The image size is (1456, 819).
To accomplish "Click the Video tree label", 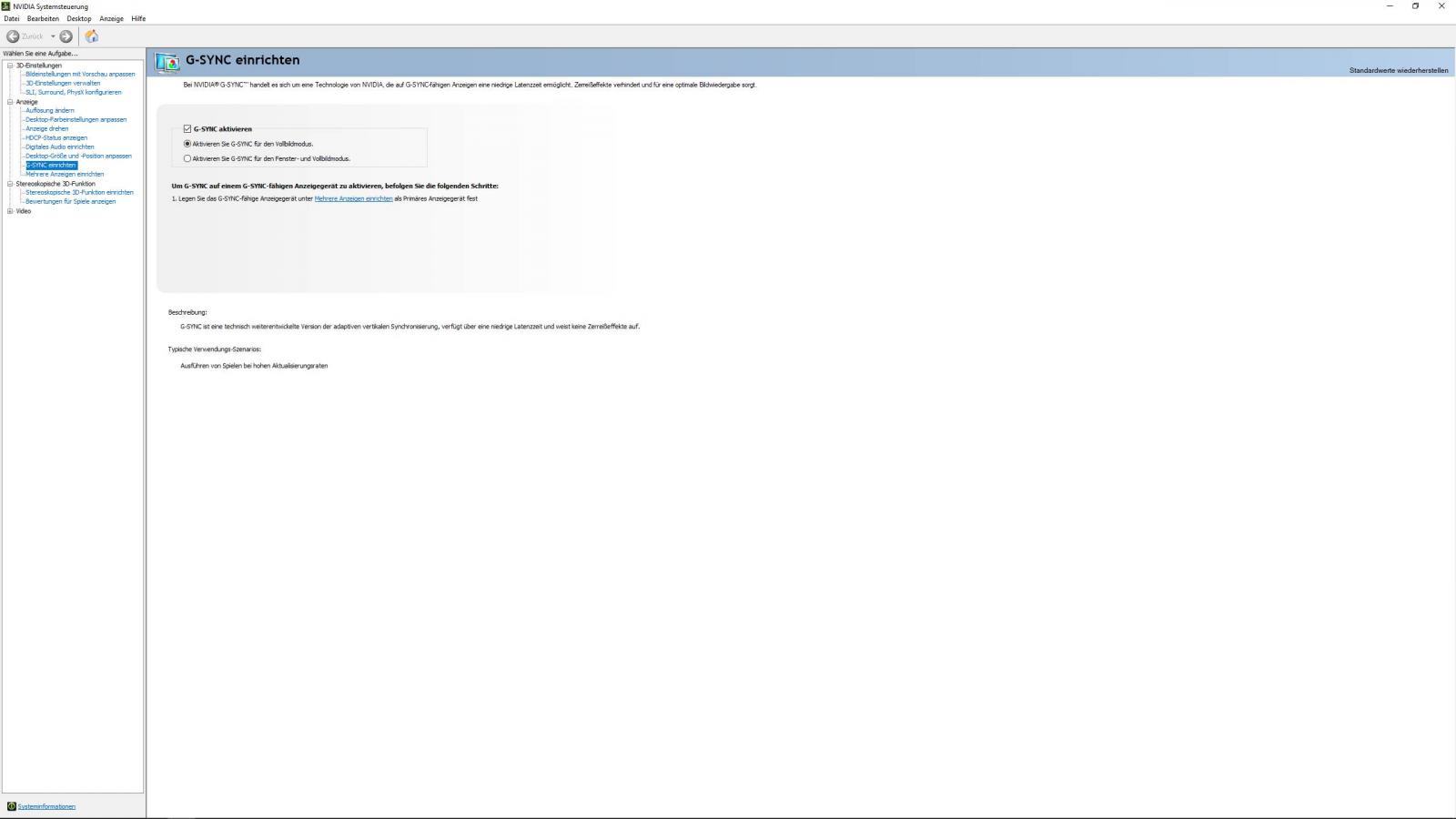I will (x=24, y=211).
